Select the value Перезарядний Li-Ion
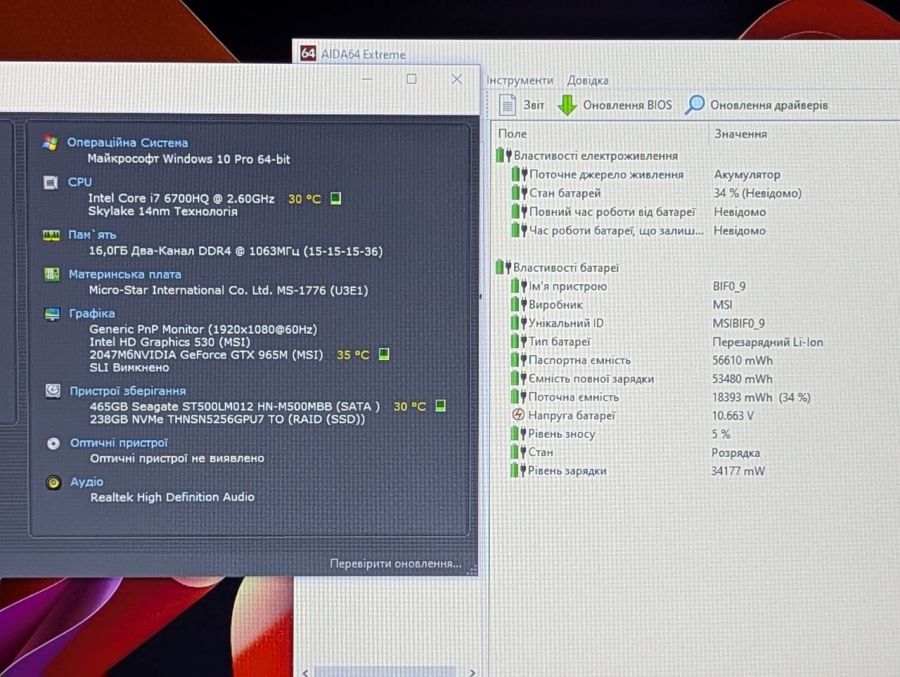This screenshot has height=677, width=900. click(x=767, y=342)
